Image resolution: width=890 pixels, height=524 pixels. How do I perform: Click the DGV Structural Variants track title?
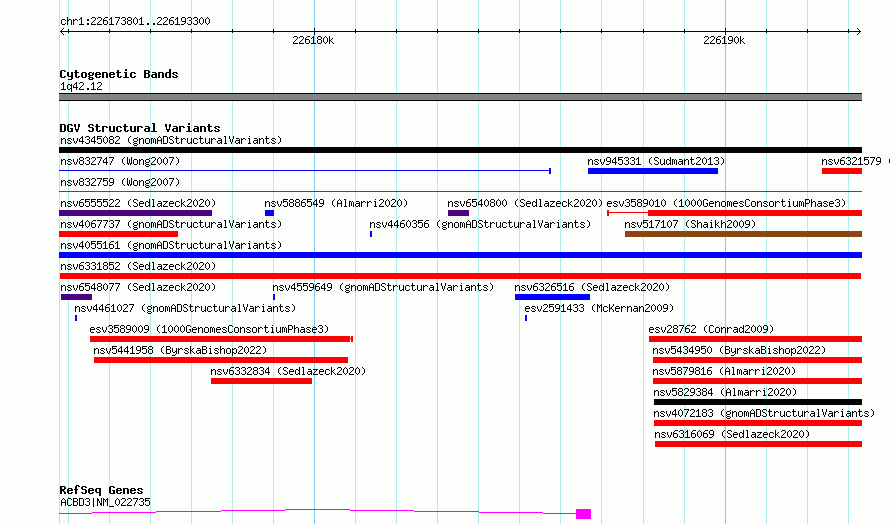tap(140, 128)
